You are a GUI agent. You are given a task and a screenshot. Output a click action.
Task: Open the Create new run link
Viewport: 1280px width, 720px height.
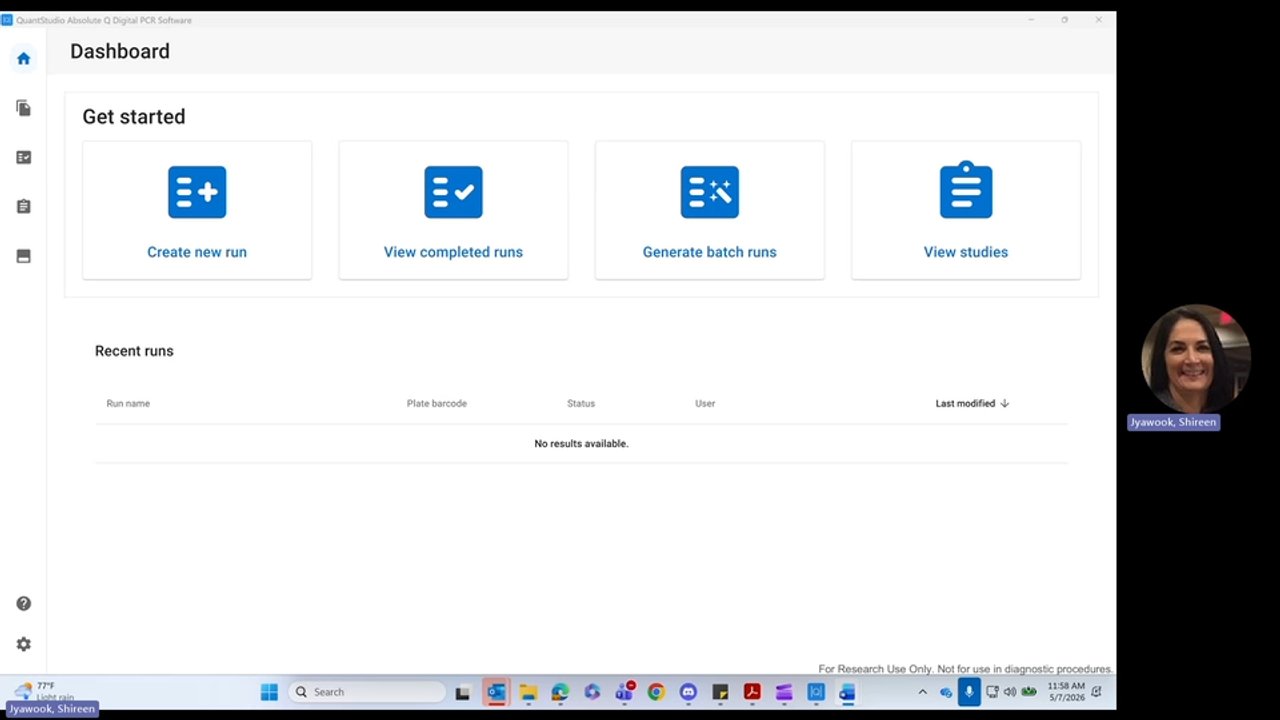click(x=197, y=252)
